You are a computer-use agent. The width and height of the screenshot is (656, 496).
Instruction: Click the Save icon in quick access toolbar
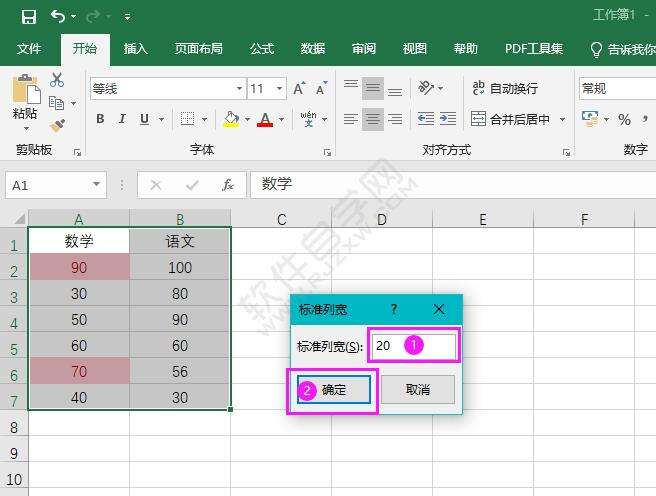tap(29, 17)
